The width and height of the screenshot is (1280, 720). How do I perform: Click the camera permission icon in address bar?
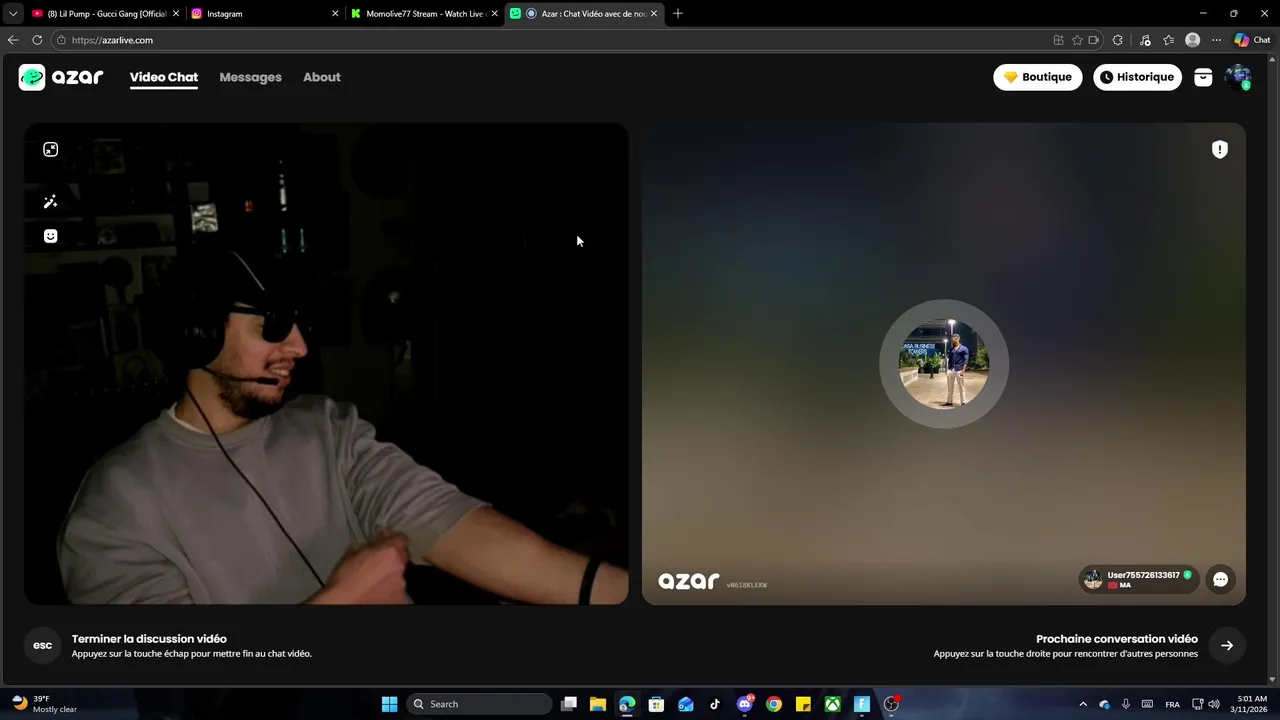pos(1094,40)
